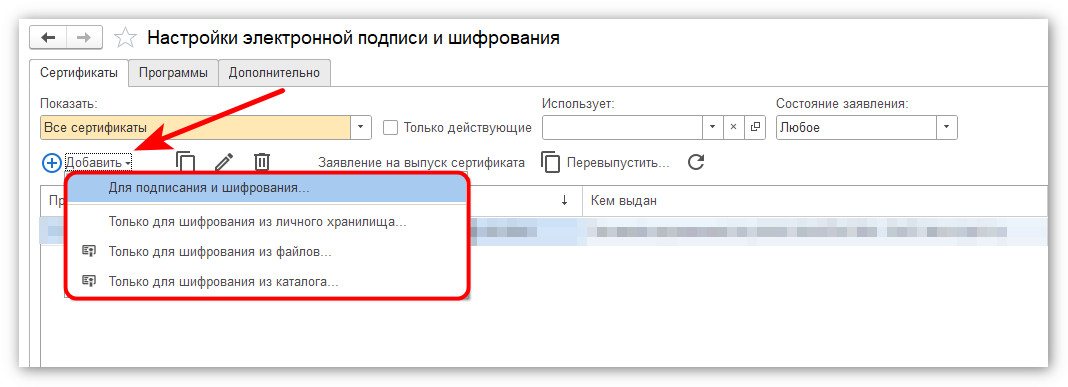Refresh the certificate list
This screenshot has width=1068, height=387.
coord(695,162)
